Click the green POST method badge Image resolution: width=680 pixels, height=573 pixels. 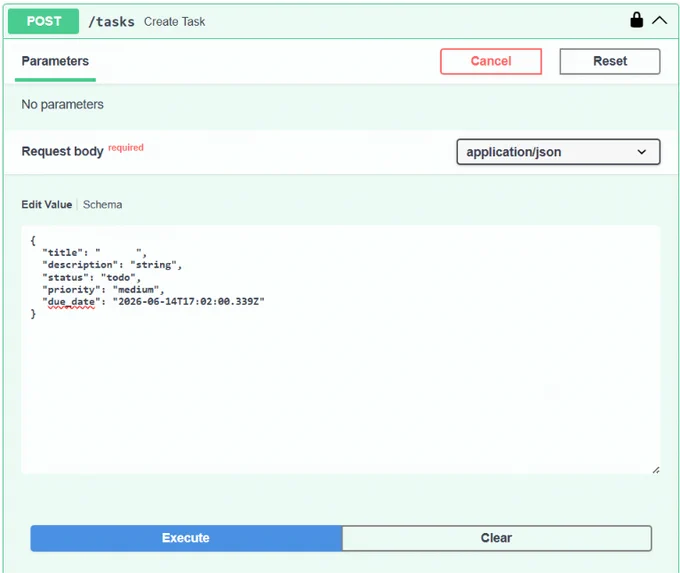43,21
